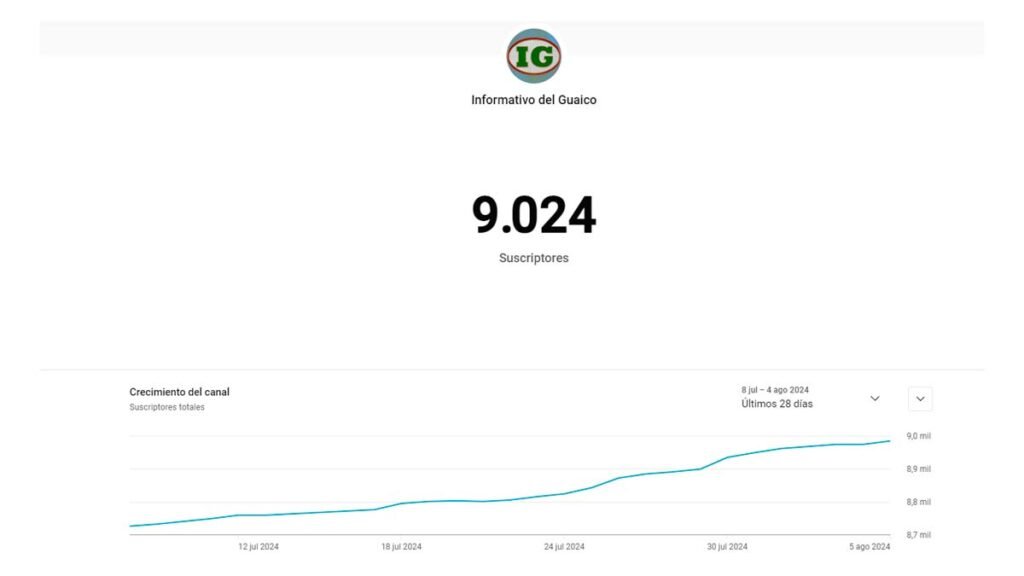Select the Informativo del Guaico channel name

click(534, 100)
